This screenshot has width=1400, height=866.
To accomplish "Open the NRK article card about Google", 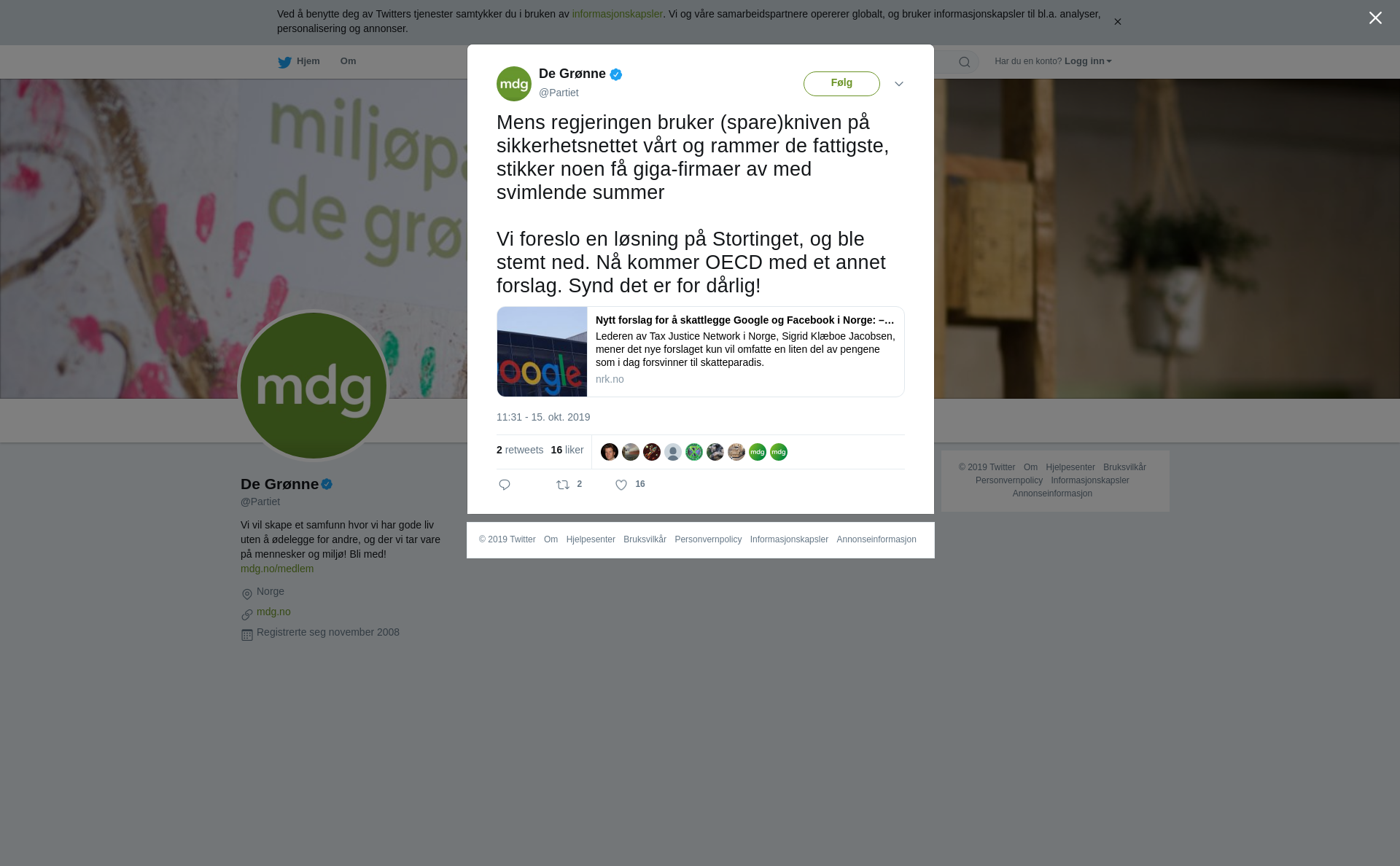I will (x=701, y=351).
